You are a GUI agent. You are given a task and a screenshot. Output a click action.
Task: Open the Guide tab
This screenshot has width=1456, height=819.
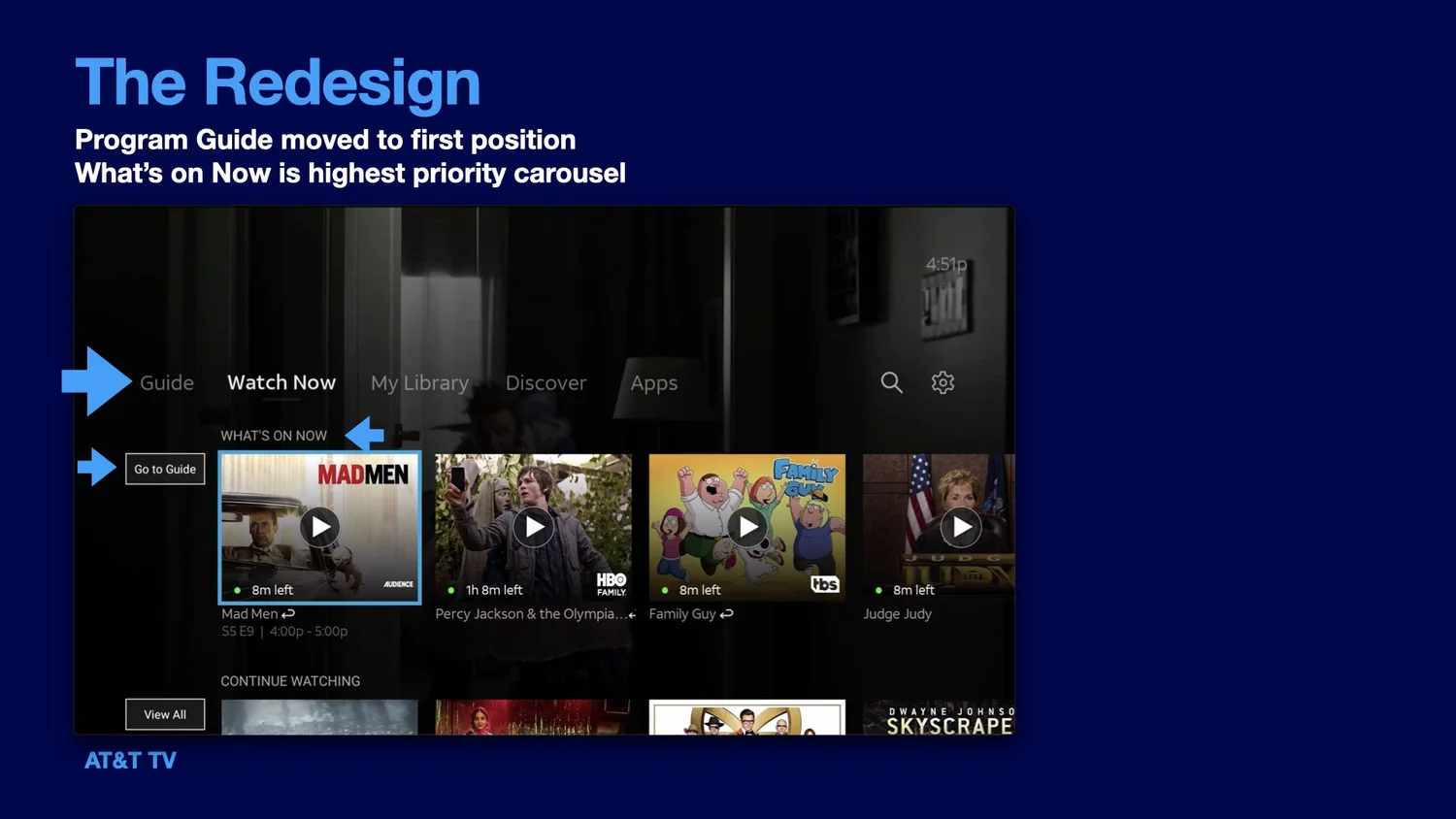click(167, 382)
